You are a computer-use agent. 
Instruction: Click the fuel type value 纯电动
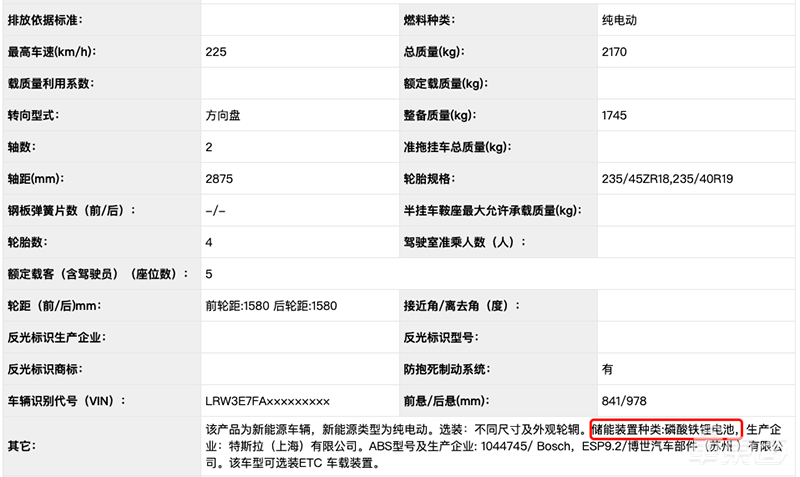coord(619,20)
